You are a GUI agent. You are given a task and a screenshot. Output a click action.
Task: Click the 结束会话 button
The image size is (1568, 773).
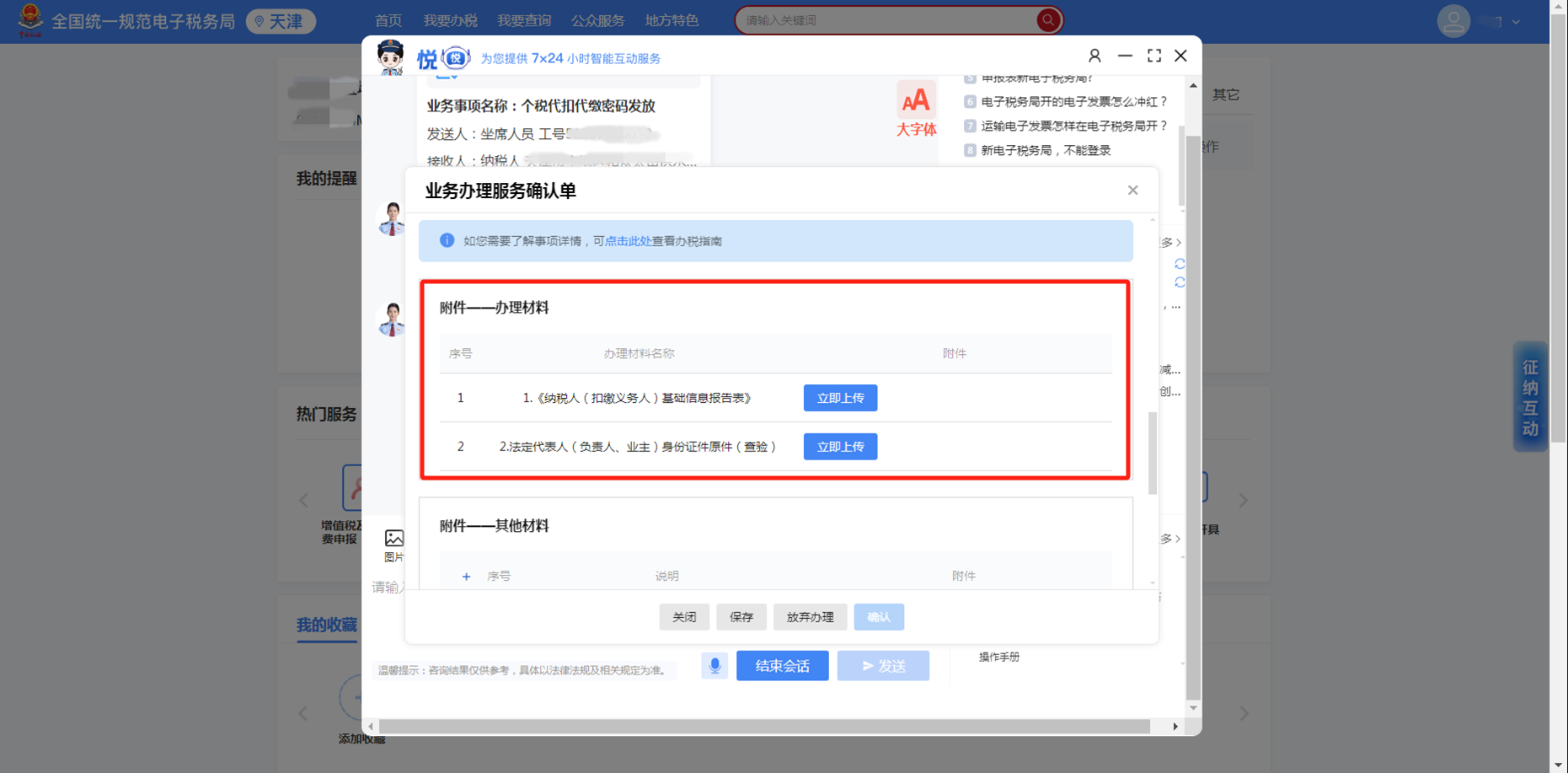782,666
